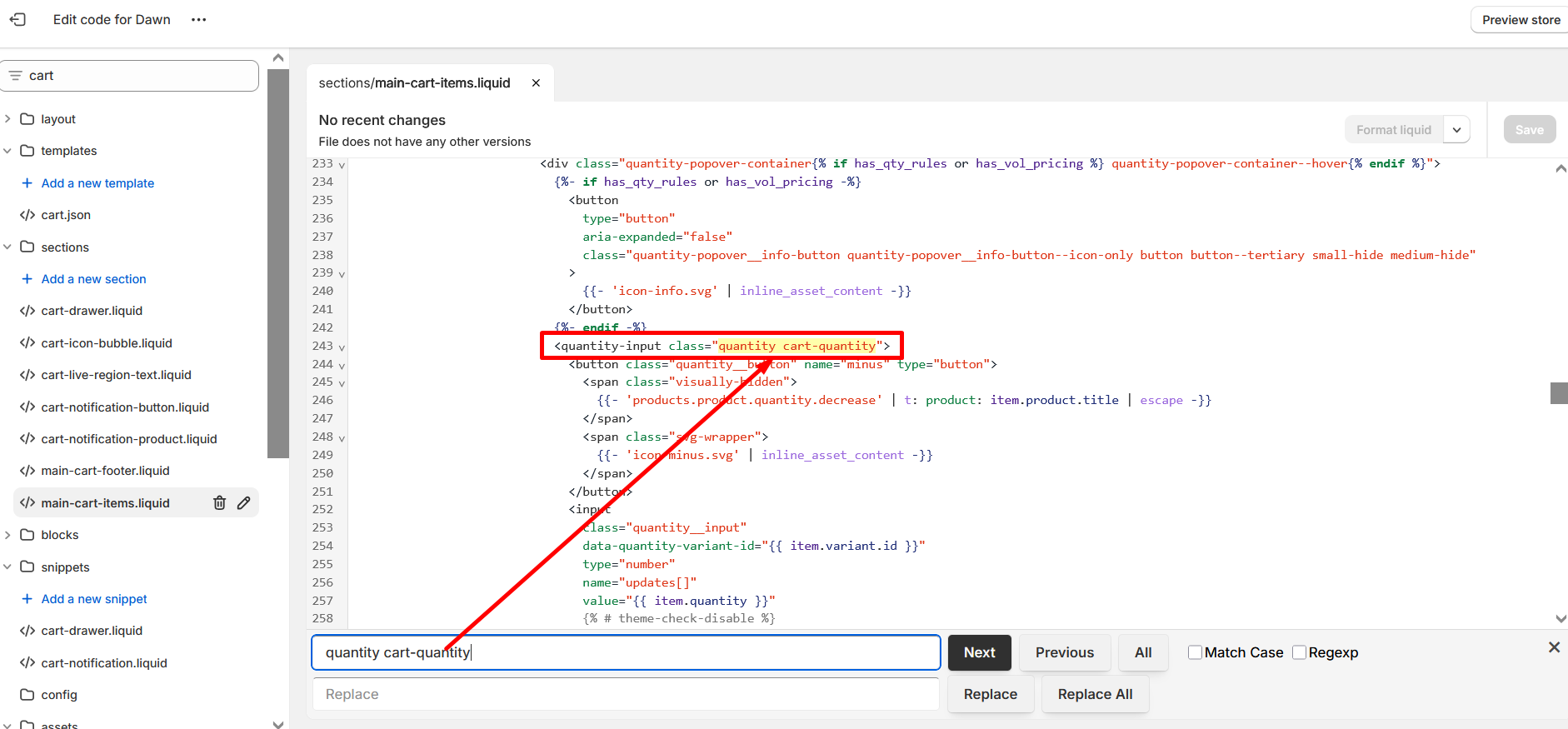Image resolution: width=1568 pixels, height=729 pixels.
Task: Click code icon beside cart.json
Action: click(27, 214)
